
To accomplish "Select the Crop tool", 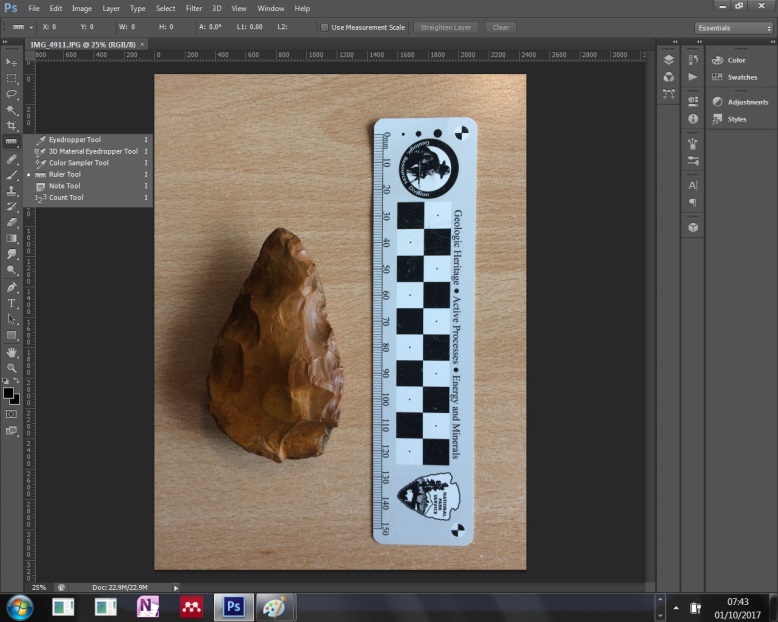I will pos(11,125).
